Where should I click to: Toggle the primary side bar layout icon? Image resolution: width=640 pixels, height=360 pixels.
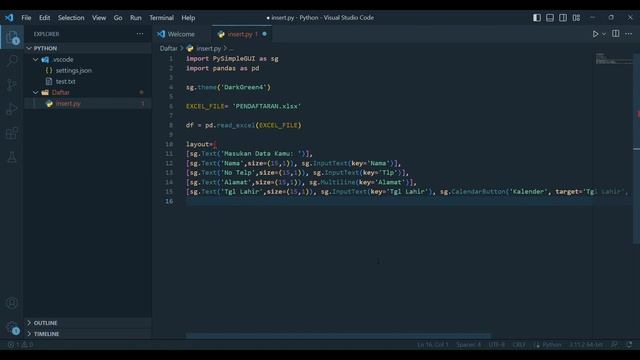point(537,18)
